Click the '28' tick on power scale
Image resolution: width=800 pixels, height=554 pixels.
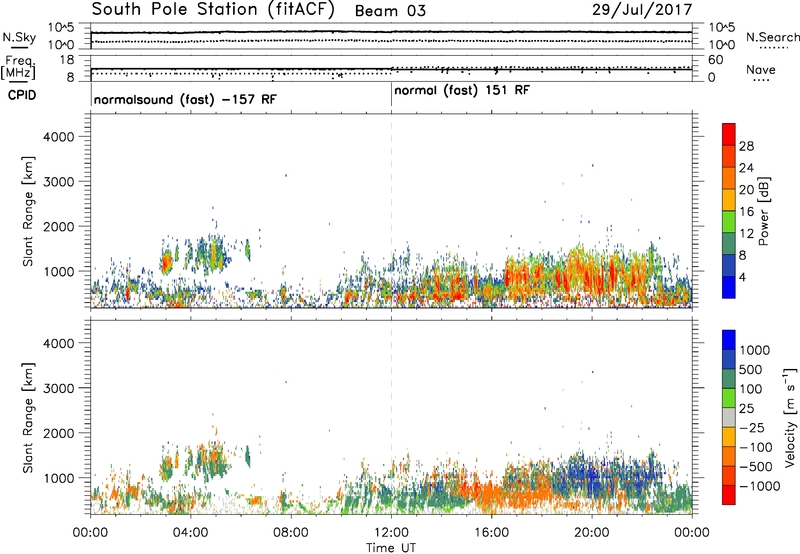click(746, 146)
